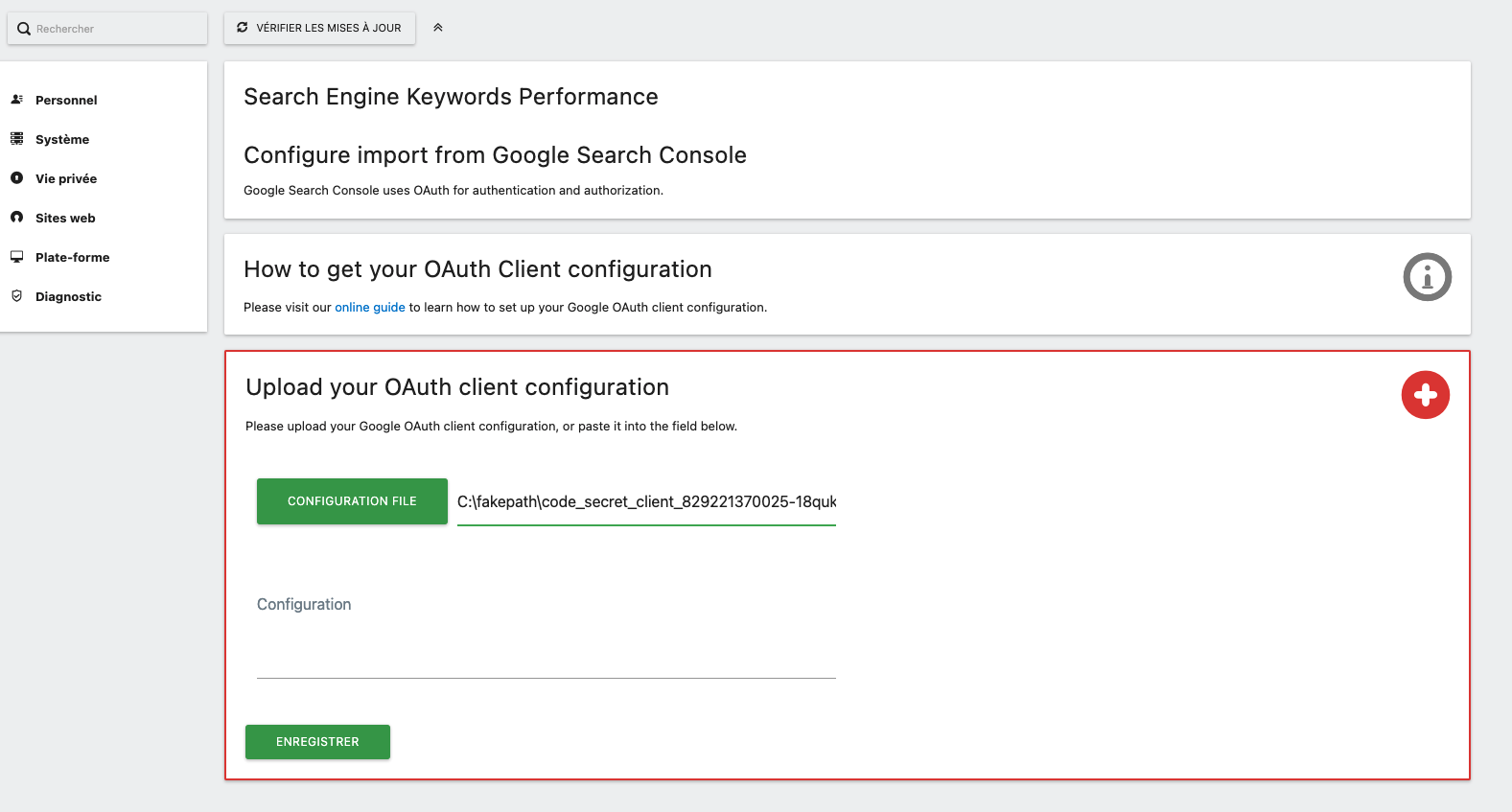1512x812 pixels.
Task: Click the grey info circle icon
Action: [1427, 277]
